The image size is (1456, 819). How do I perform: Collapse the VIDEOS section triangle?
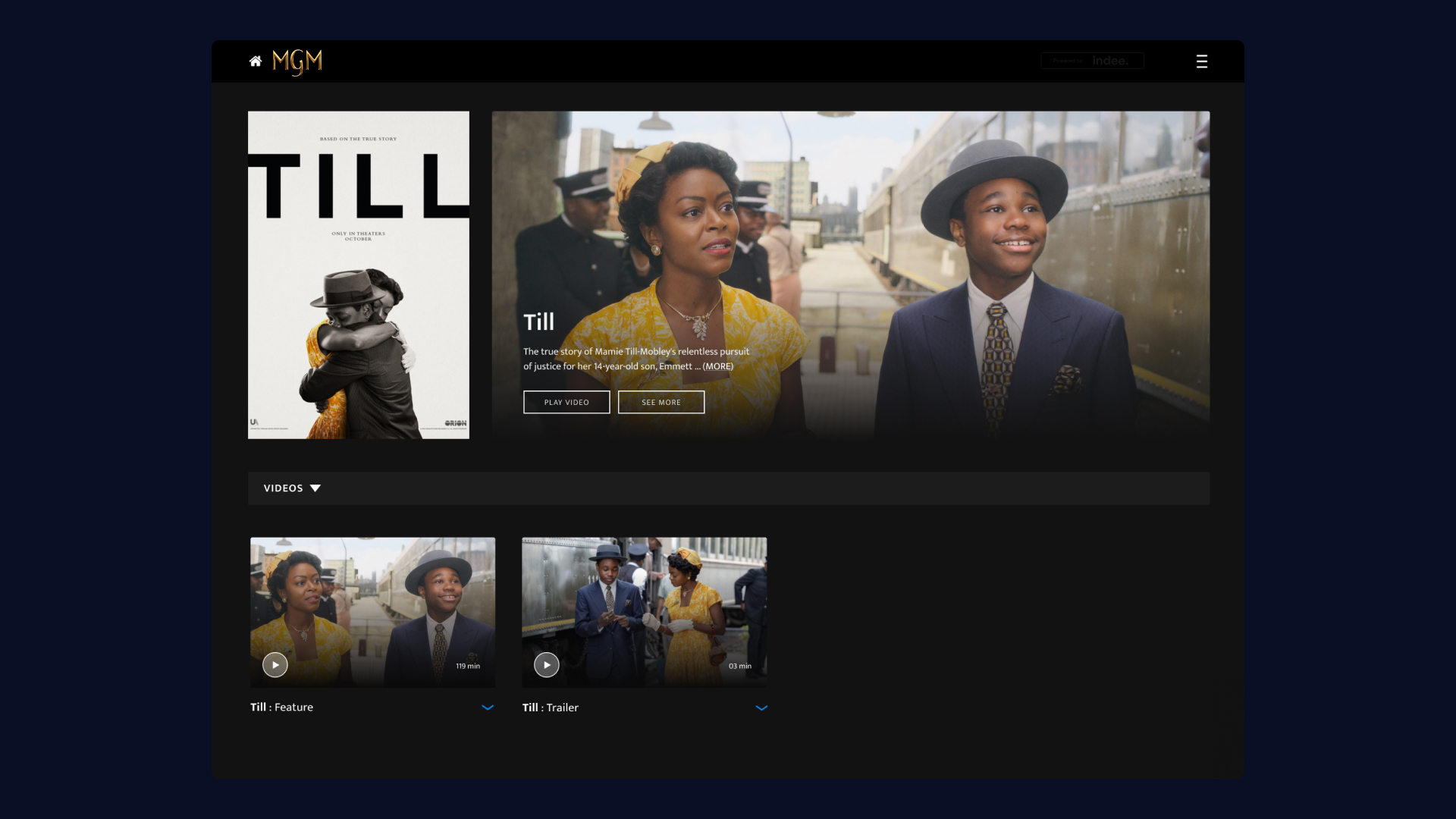(x=315, y=488)
